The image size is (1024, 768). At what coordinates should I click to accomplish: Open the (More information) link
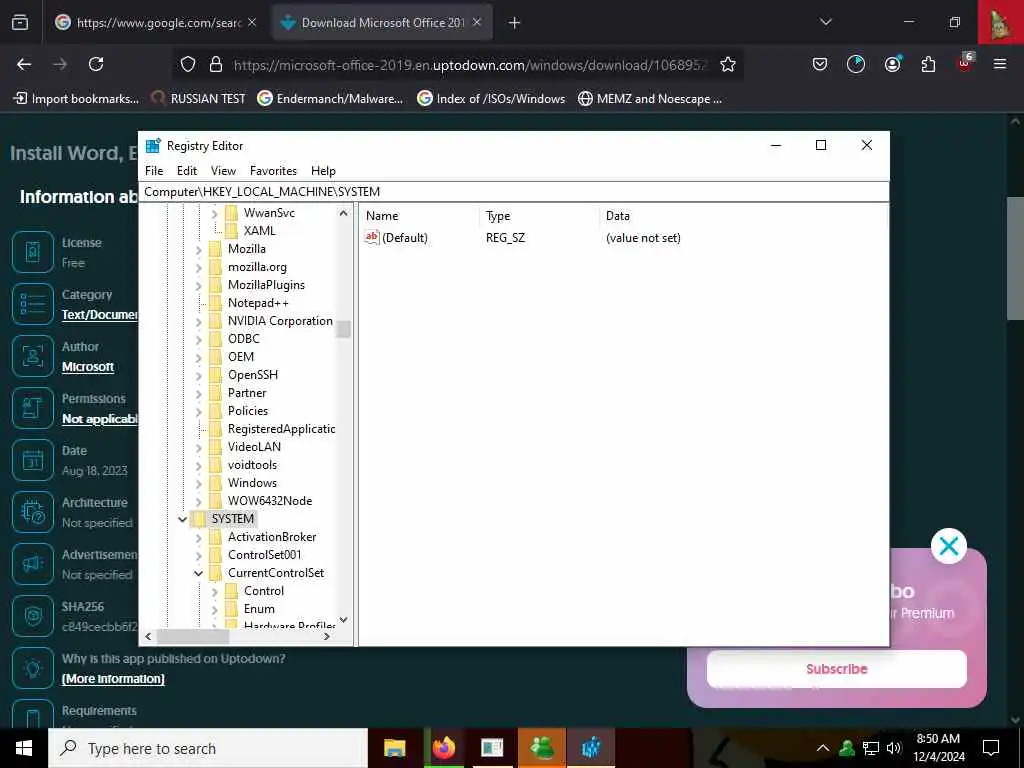(113, 679)
